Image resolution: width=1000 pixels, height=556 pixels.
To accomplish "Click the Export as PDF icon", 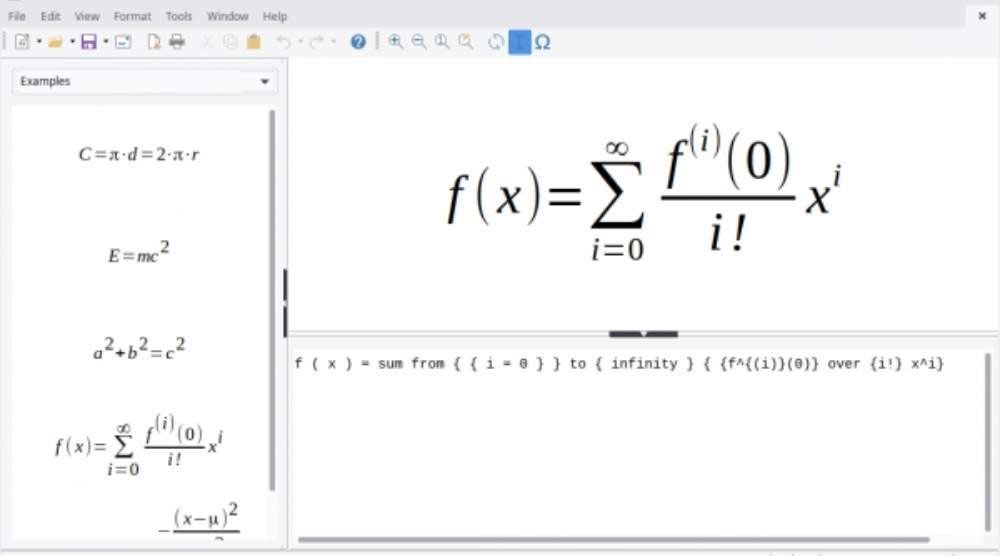I will 154,42.
